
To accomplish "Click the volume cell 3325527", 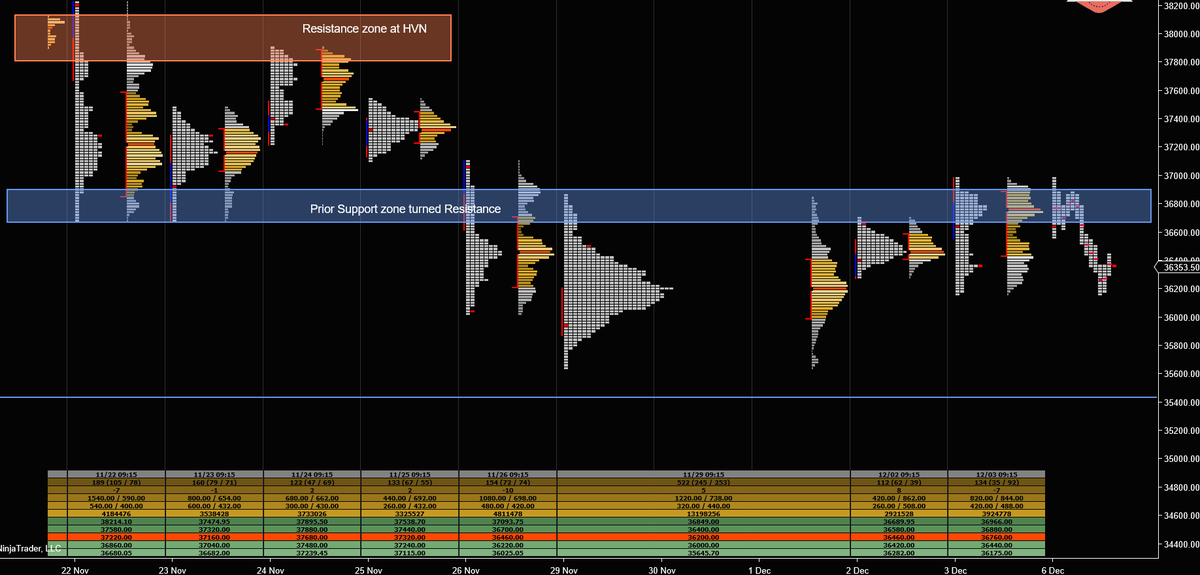I will (408, 513).
